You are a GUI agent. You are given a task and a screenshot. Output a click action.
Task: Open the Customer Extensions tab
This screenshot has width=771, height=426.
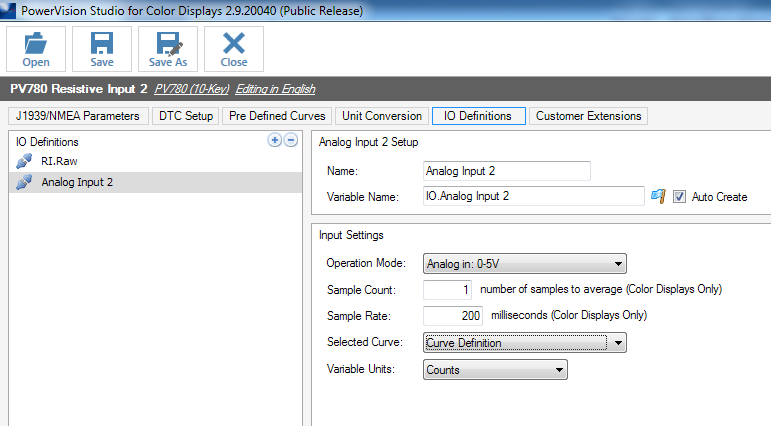tap(589, 116)
